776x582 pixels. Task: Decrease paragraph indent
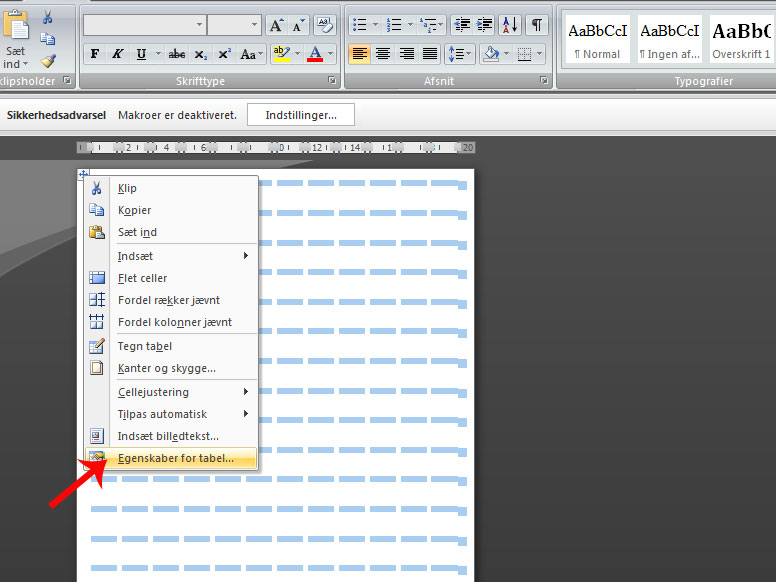(462, 25)
